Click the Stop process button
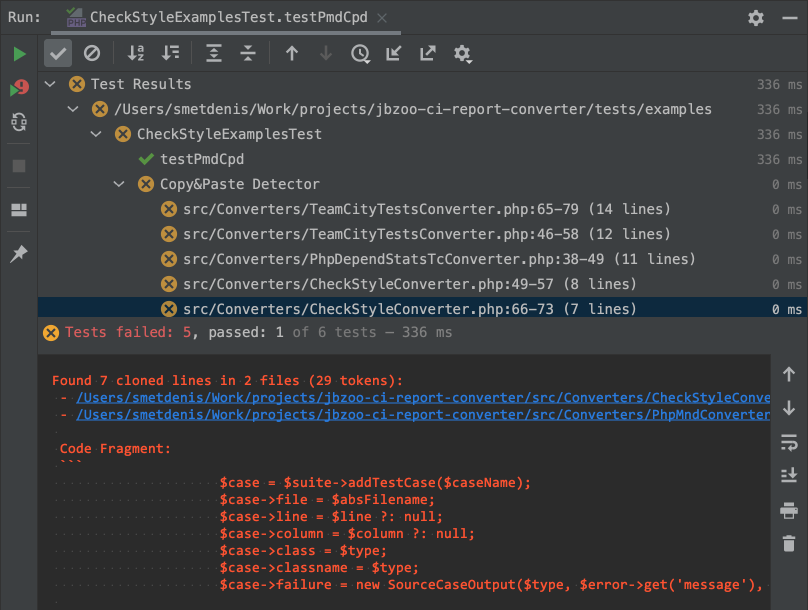 (x=19, y=166)
